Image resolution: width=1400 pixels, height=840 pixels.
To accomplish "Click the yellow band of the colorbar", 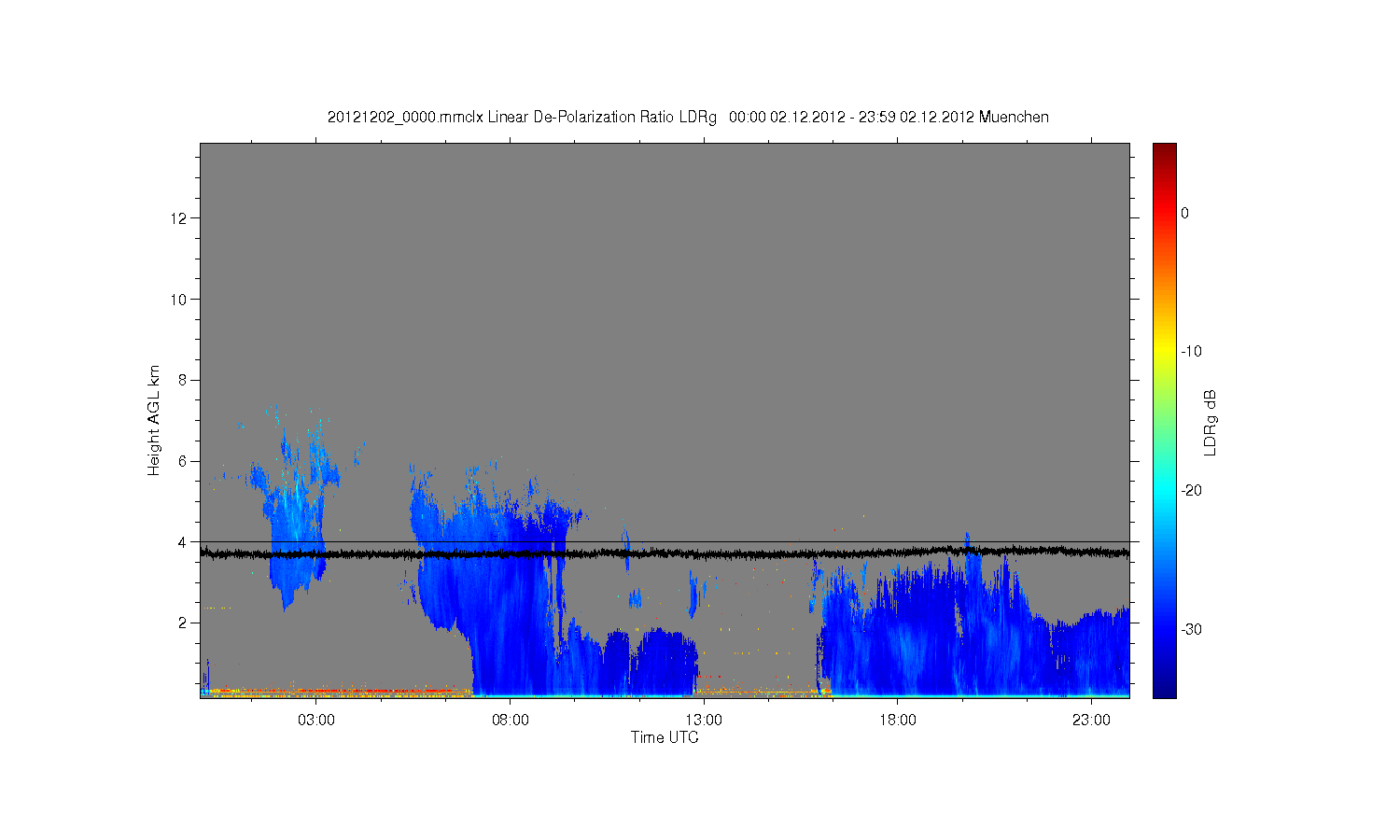I will [1164, 352].
